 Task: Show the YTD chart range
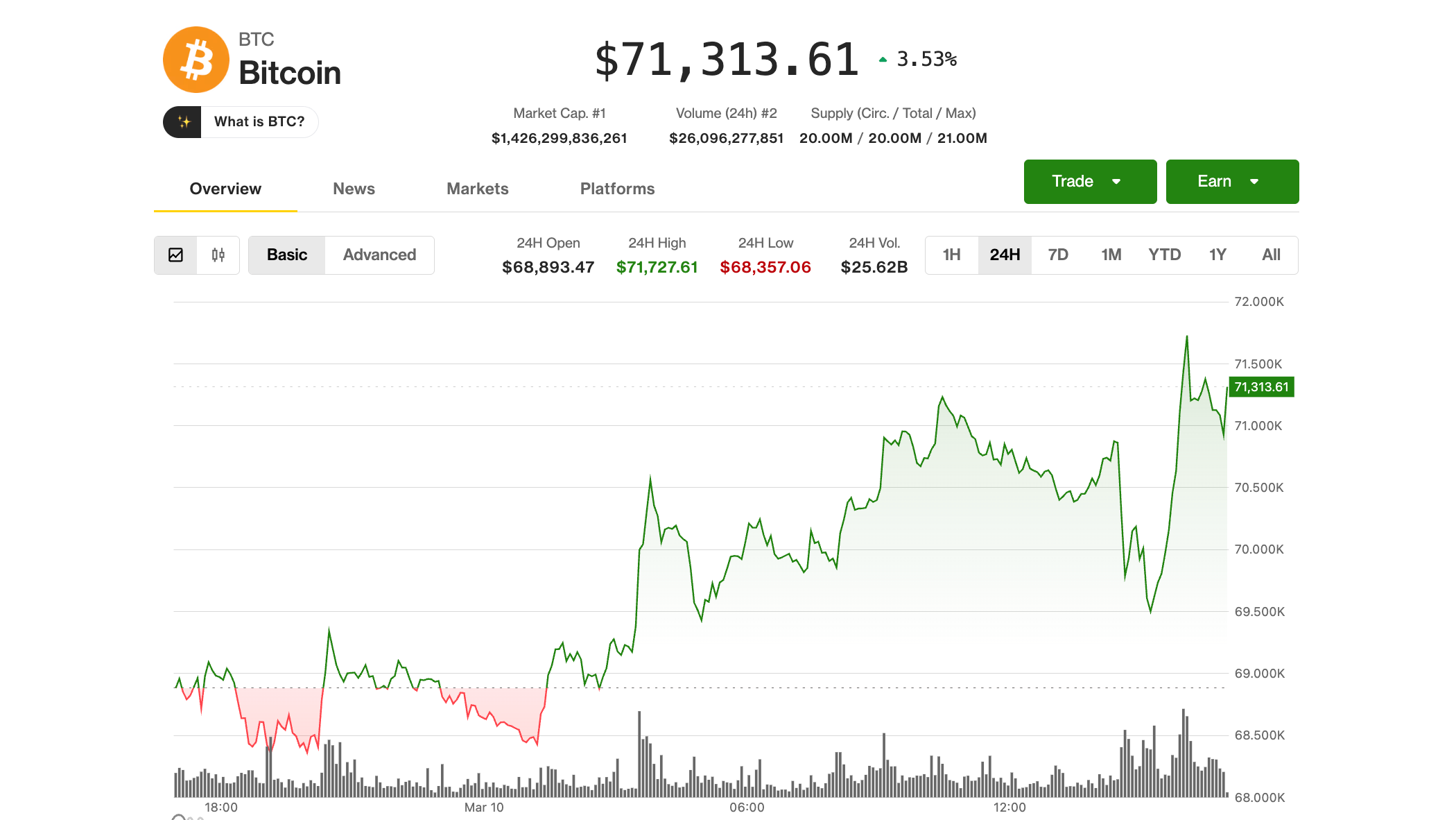pyautogui.click(x=1164, y=255)
